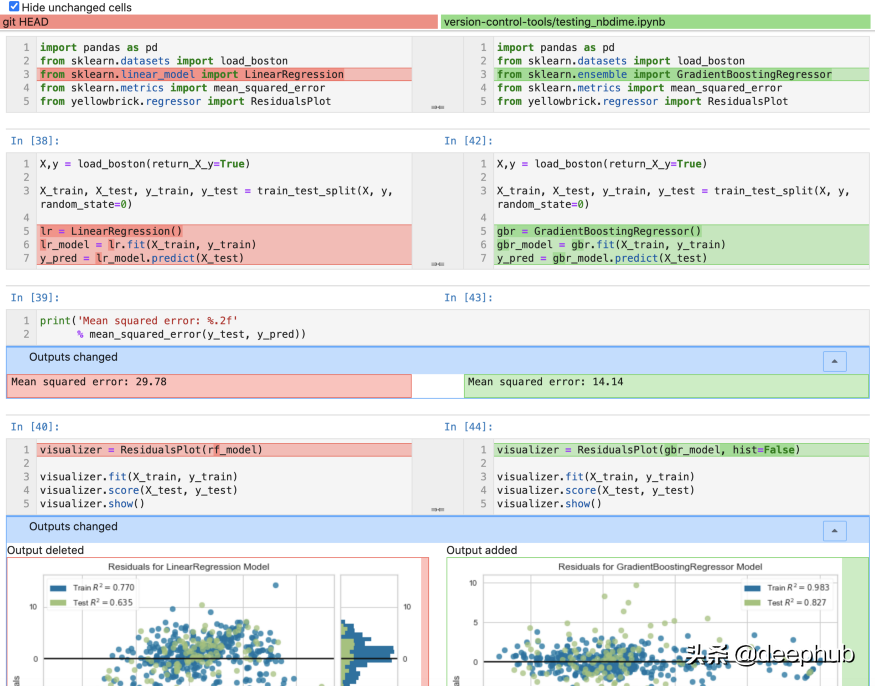Click the gutter sync icon beside imports cell
Screen dimensions: 875x686
[438, 107]
